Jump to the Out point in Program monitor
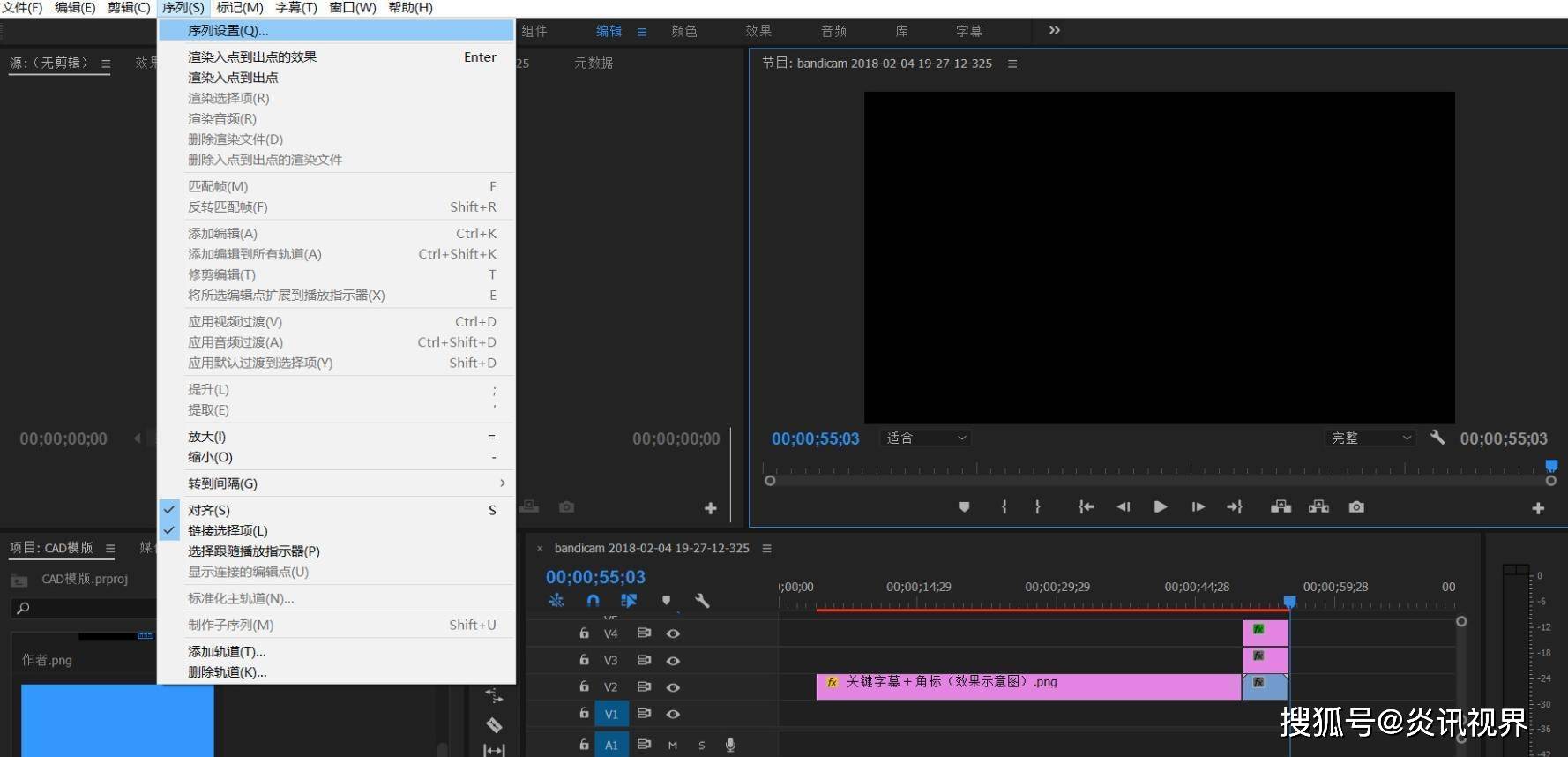The width and height of the screenshot is (1568, 757). 1235,507
